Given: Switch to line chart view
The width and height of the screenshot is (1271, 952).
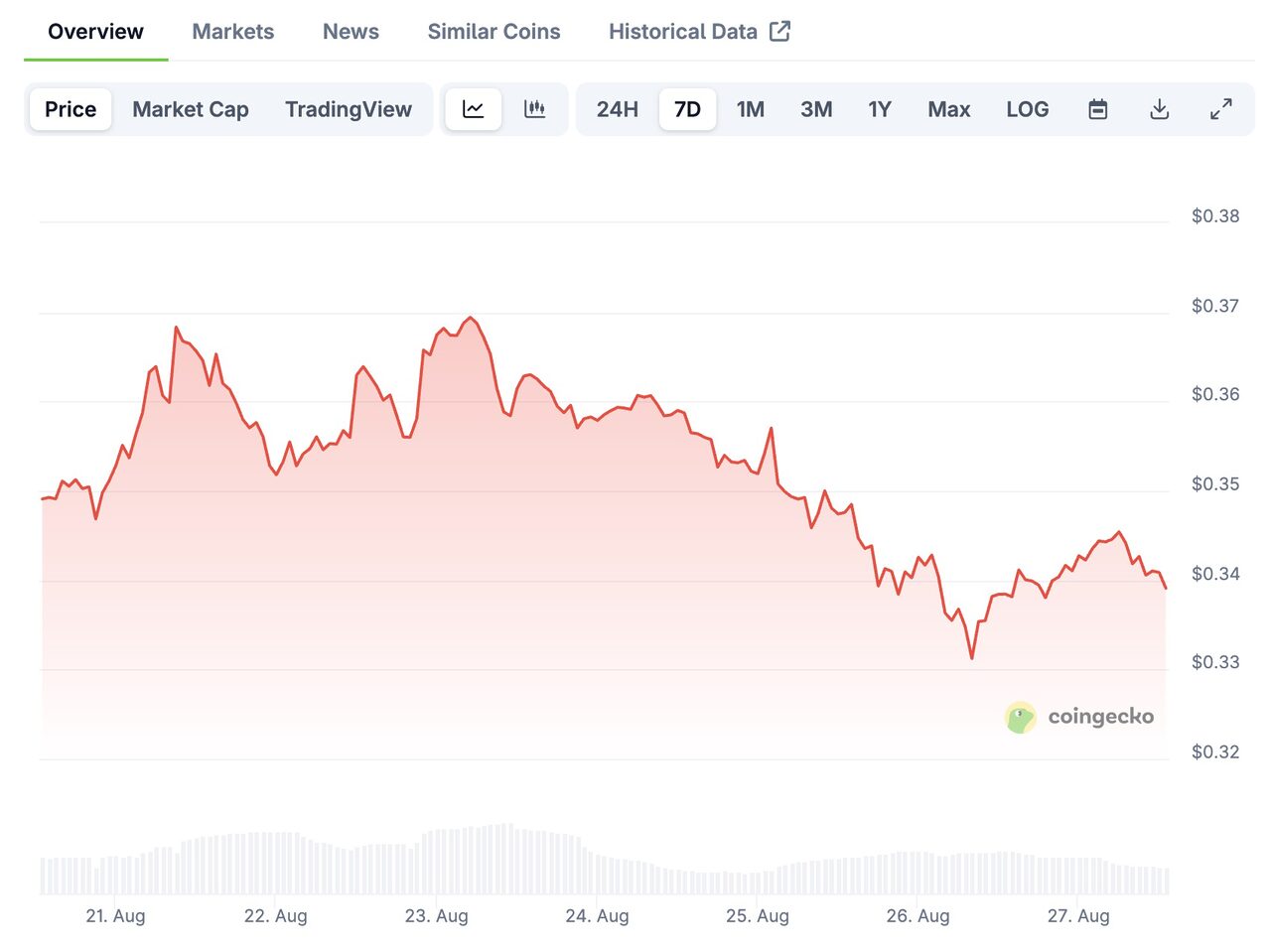Looking at the screenshot, I should [x=473, y=109].
